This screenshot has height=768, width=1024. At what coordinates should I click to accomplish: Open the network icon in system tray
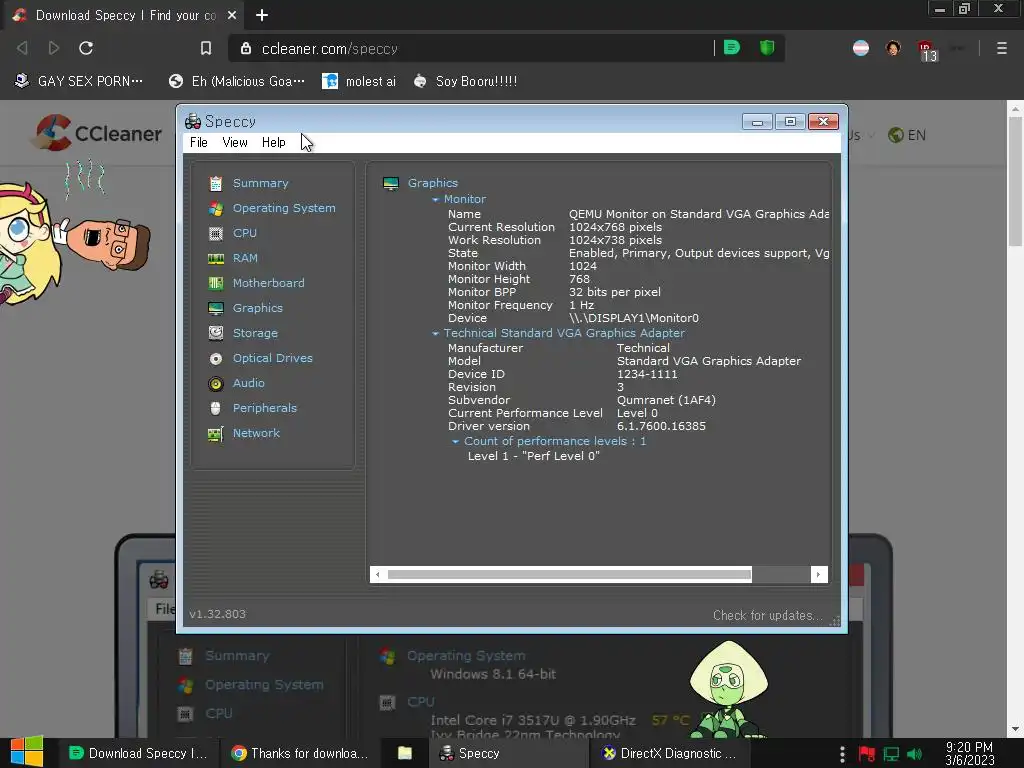click(x=891, y=754)
